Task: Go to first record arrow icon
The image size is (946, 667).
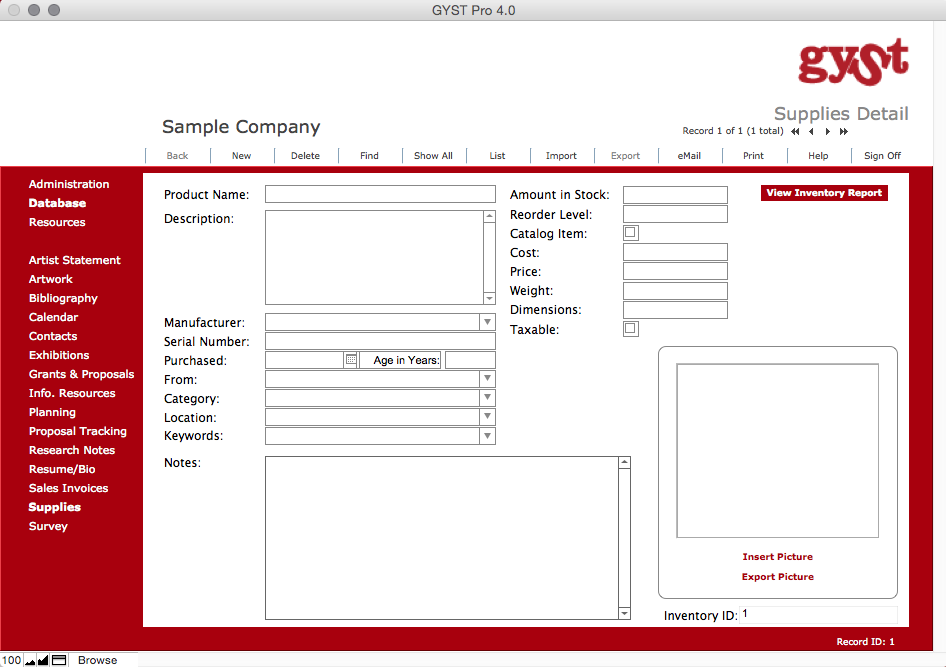Action: (795, 131)
